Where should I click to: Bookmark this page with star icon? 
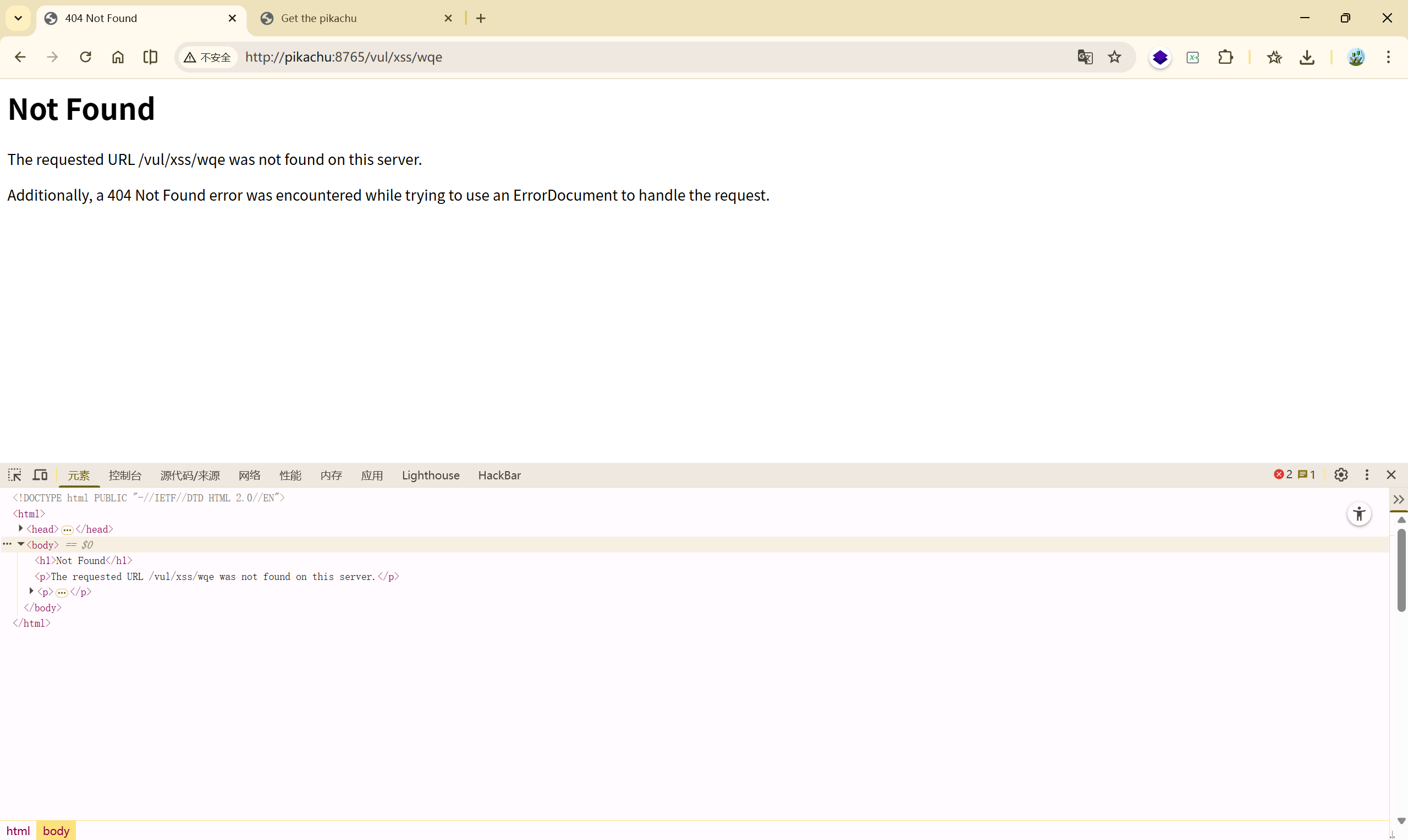tap(1114, 57)
